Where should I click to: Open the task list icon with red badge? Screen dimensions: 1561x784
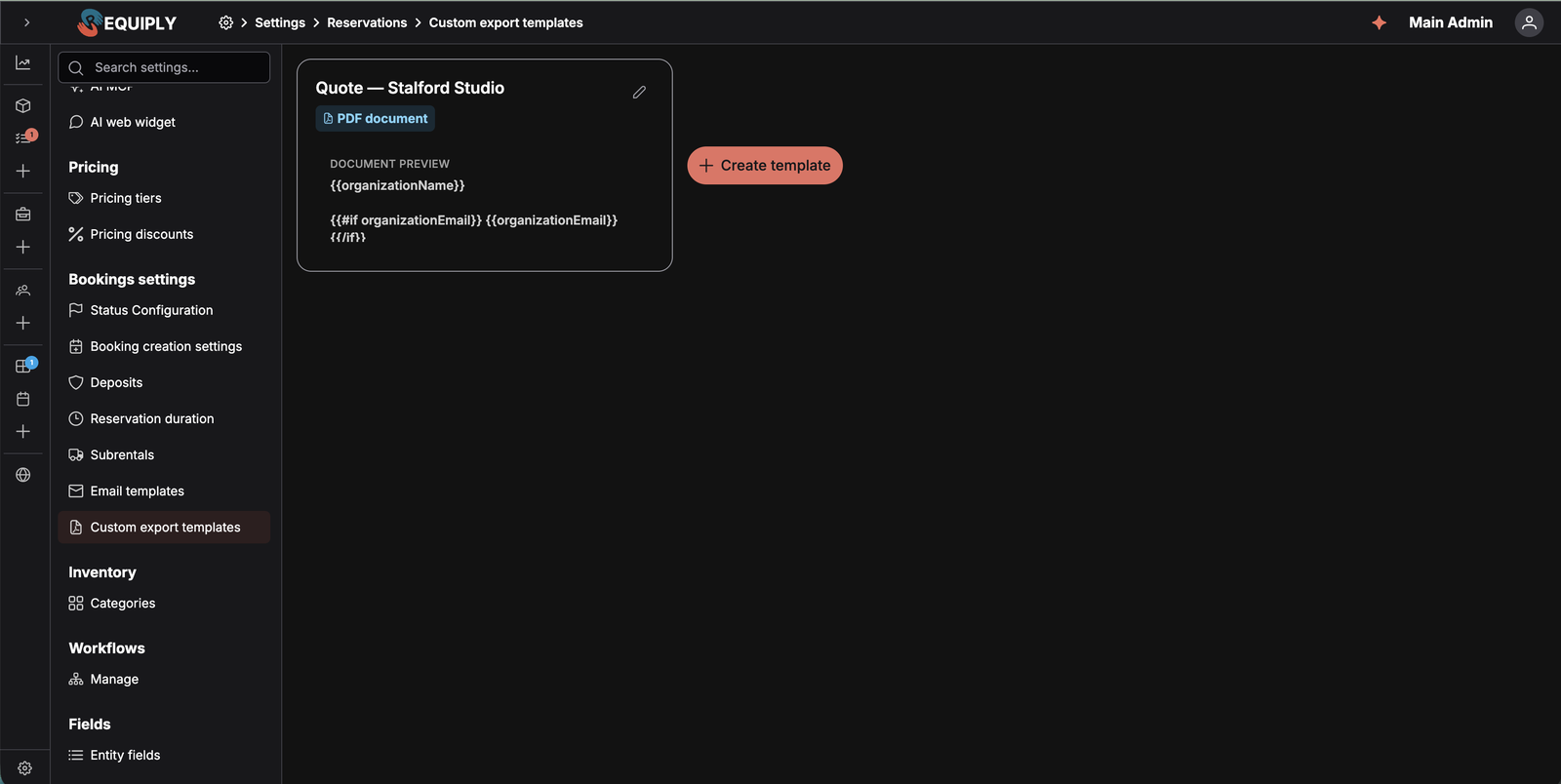coord(25,137)
